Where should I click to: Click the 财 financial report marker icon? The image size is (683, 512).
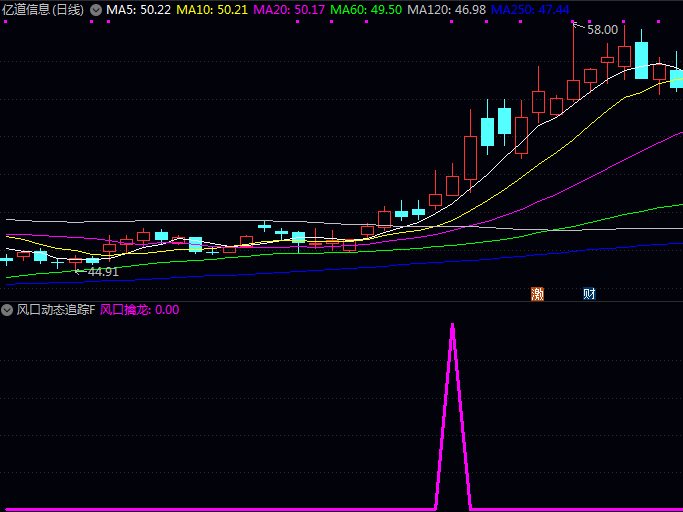590,294
